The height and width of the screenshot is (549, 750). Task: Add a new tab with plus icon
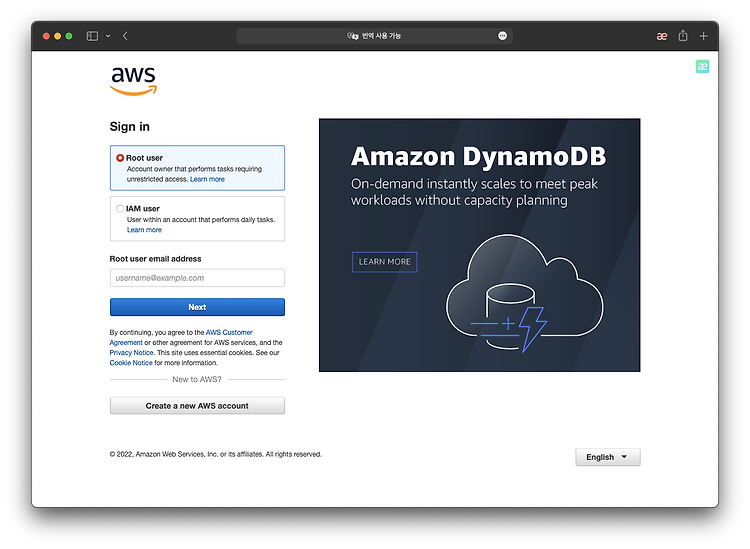coord(703,36)
